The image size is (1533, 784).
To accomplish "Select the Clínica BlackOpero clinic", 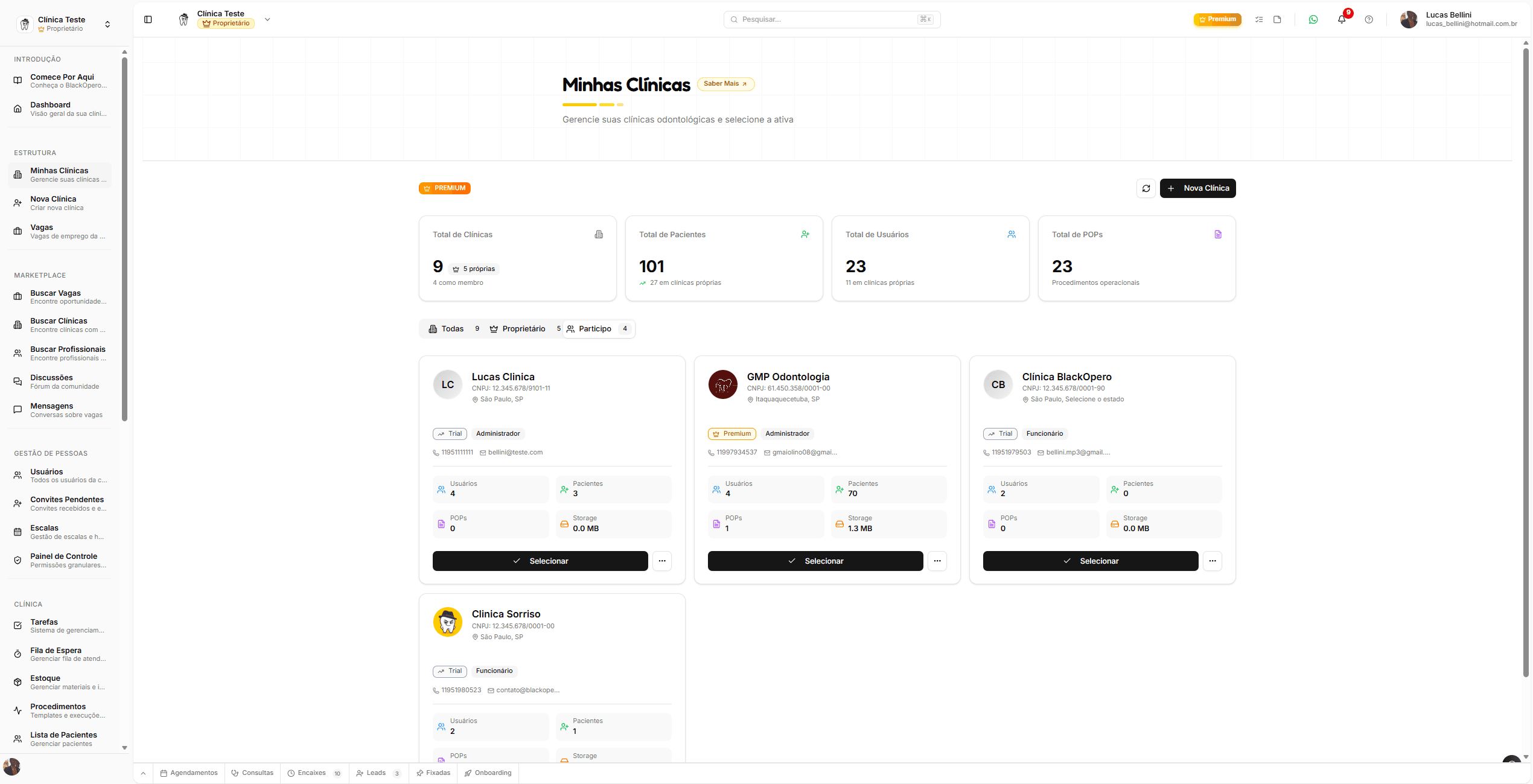I will (x=1091, y=561).
